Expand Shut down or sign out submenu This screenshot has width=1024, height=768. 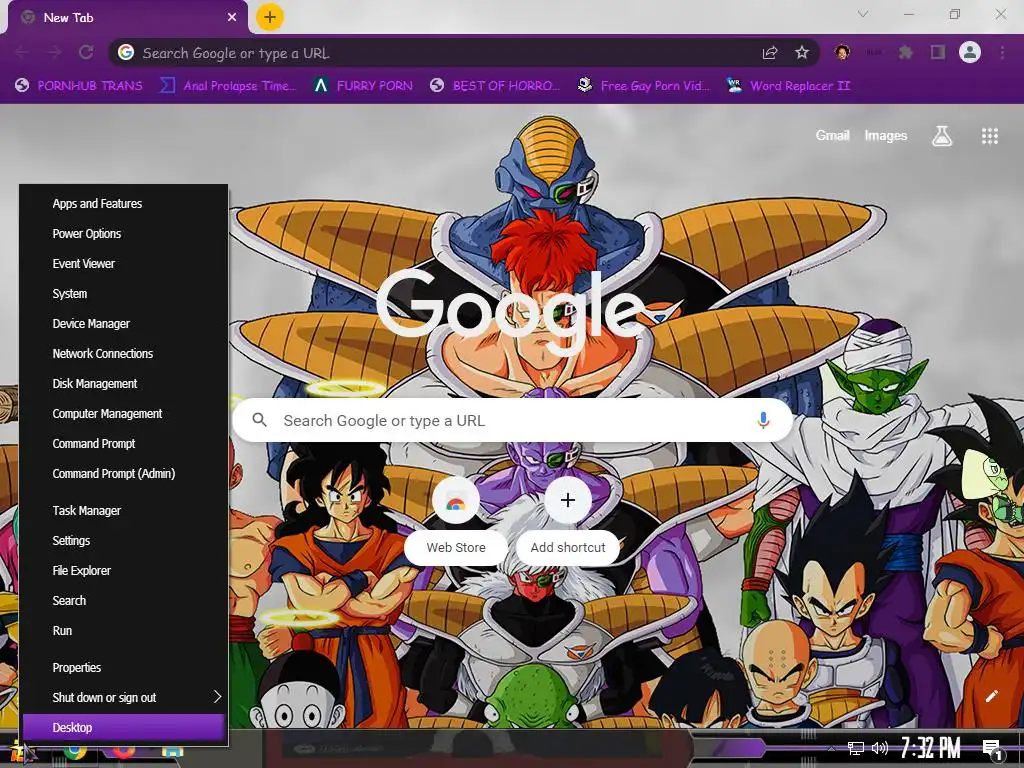click(x=124, y=698)
